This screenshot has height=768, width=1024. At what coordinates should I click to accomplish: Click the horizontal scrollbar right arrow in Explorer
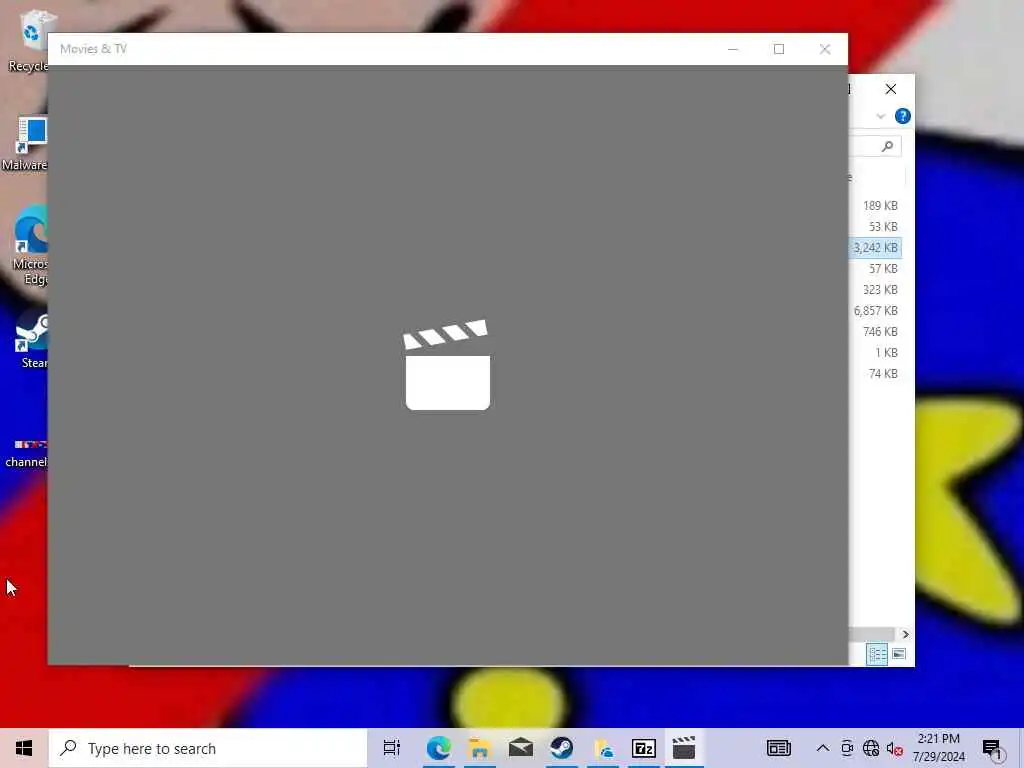point(905,634)
